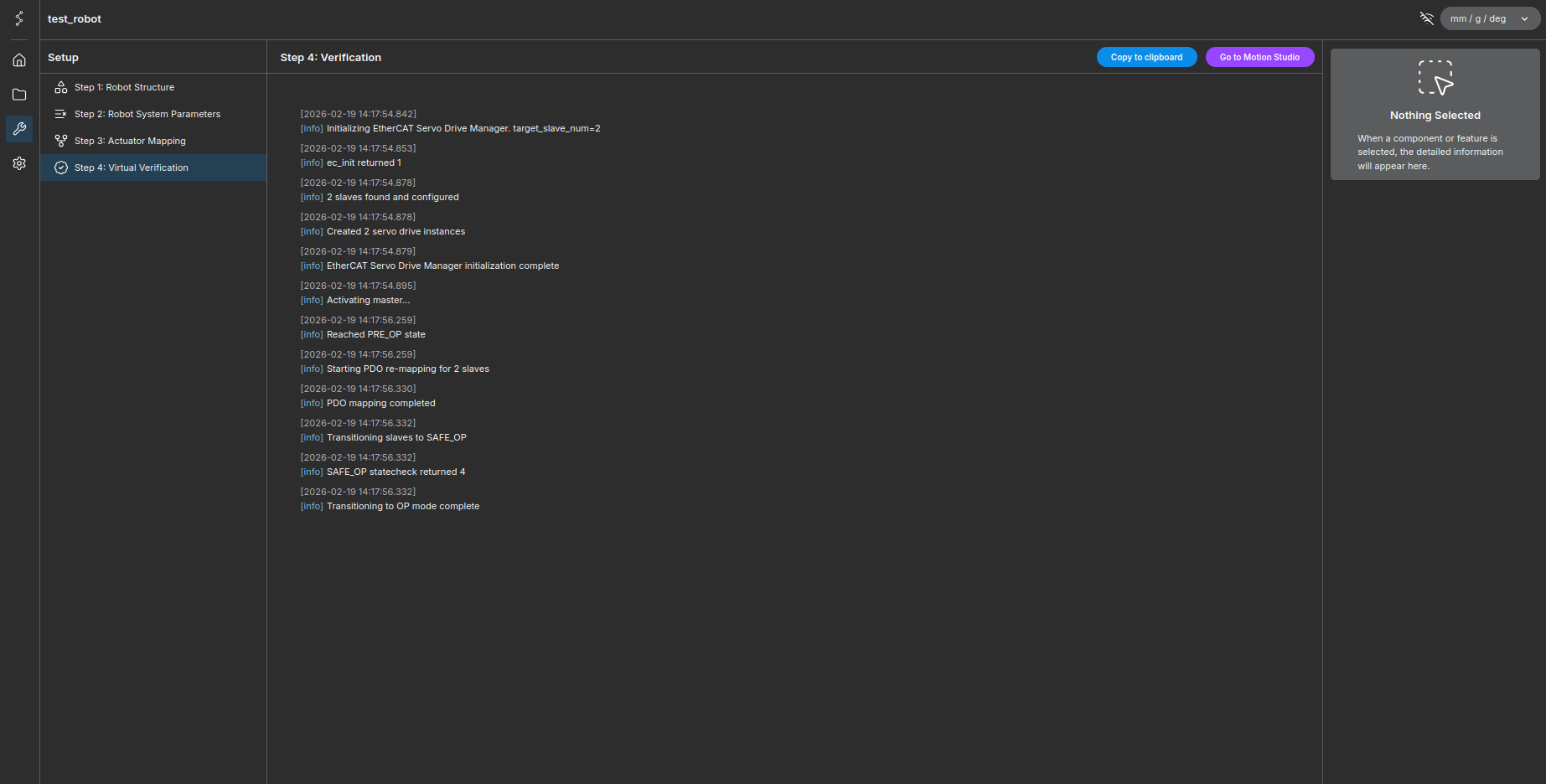Click the 'Transitioning to OP mode complete' log line
The height and width of the screenshot is (784, 1546).
pyautogui.click(x=403, y=506)
